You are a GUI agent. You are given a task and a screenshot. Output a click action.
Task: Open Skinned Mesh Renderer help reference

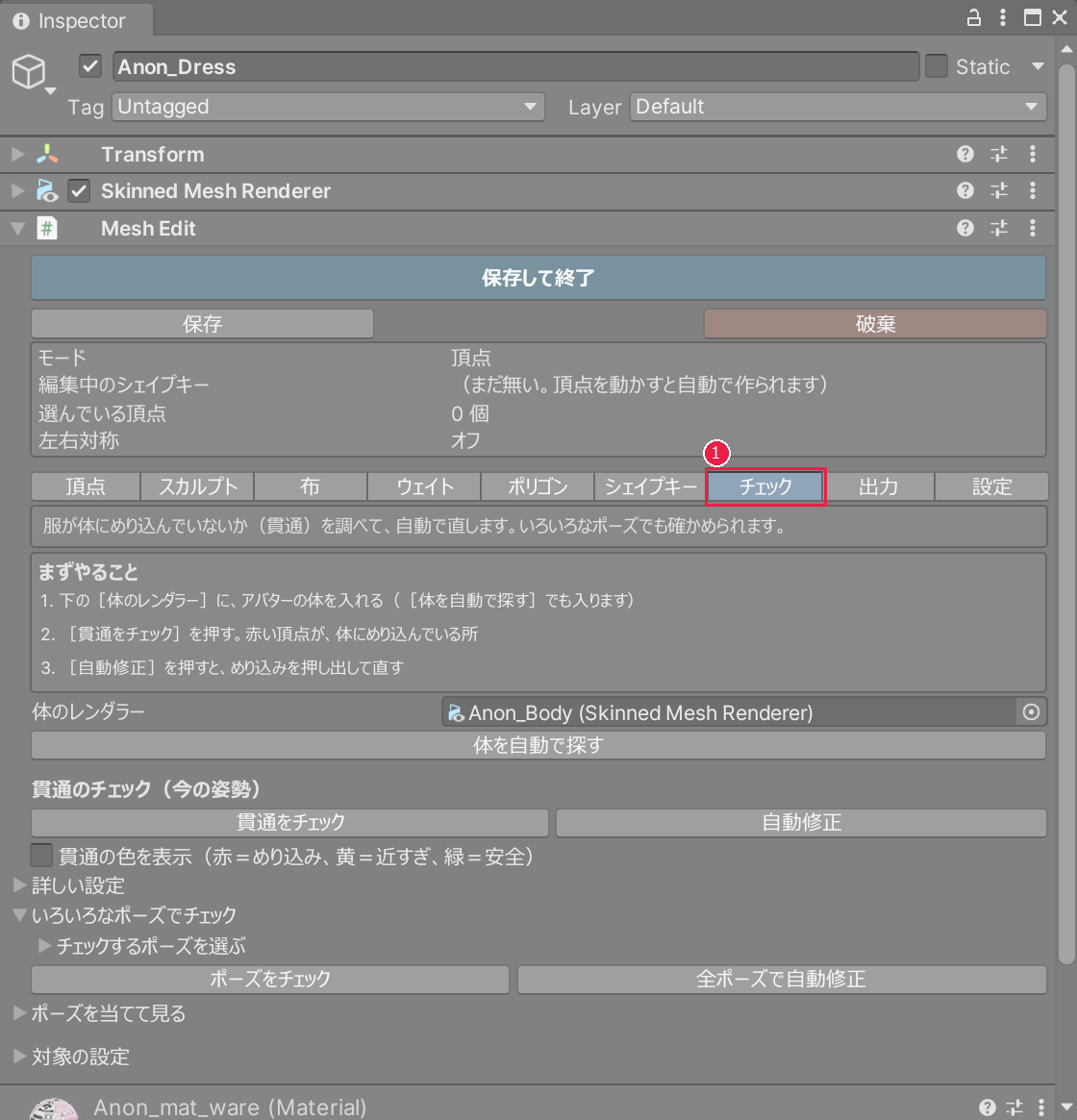tap(964, 190)
